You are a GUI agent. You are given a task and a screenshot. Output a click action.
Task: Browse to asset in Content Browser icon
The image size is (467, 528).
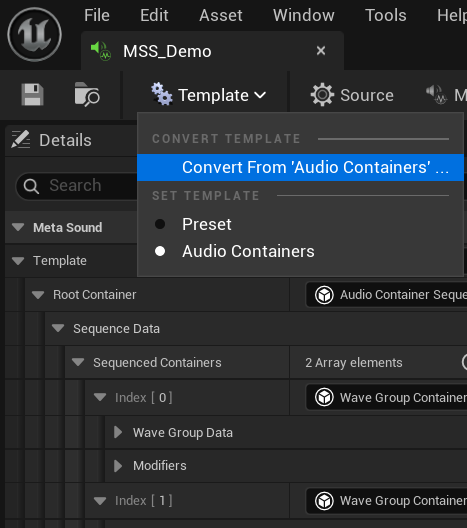(x=87, y=94)
